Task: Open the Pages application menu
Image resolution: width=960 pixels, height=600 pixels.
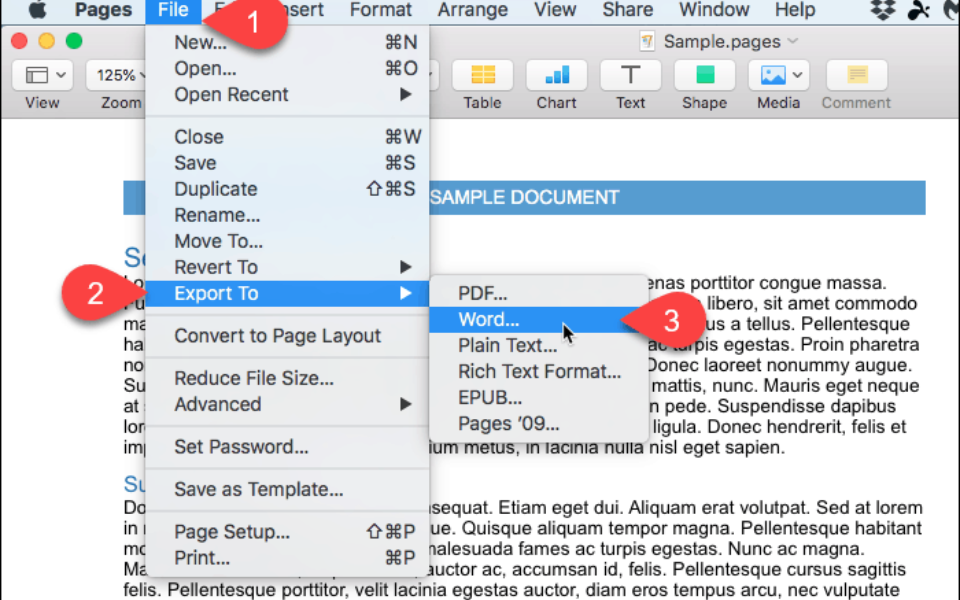Action: coord(103,10)
